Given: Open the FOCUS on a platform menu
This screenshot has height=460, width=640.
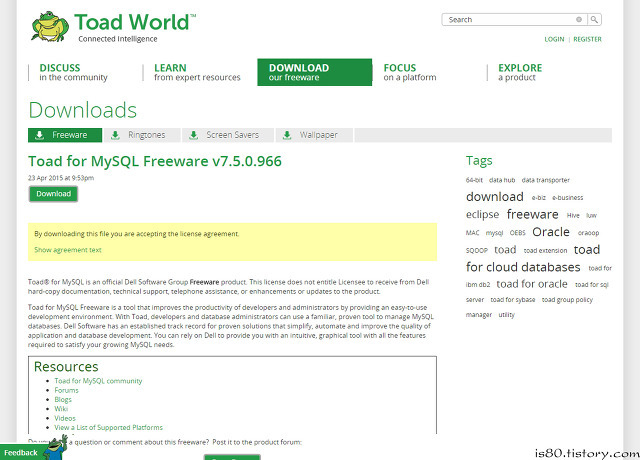Looking at the screenshot, I should point(410,72).
